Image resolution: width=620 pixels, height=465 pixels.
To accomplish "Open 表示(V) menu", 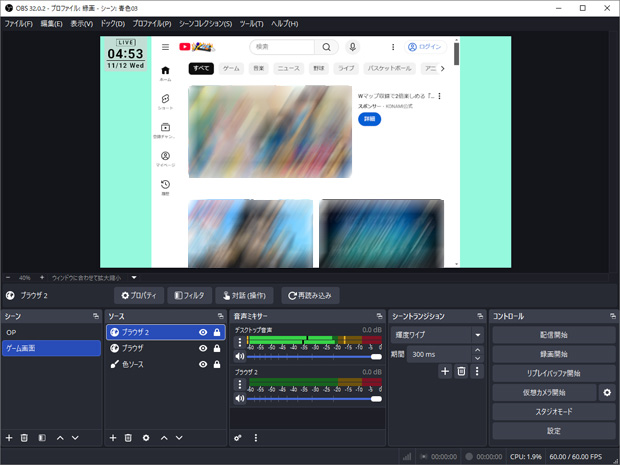I will (81, 24).
